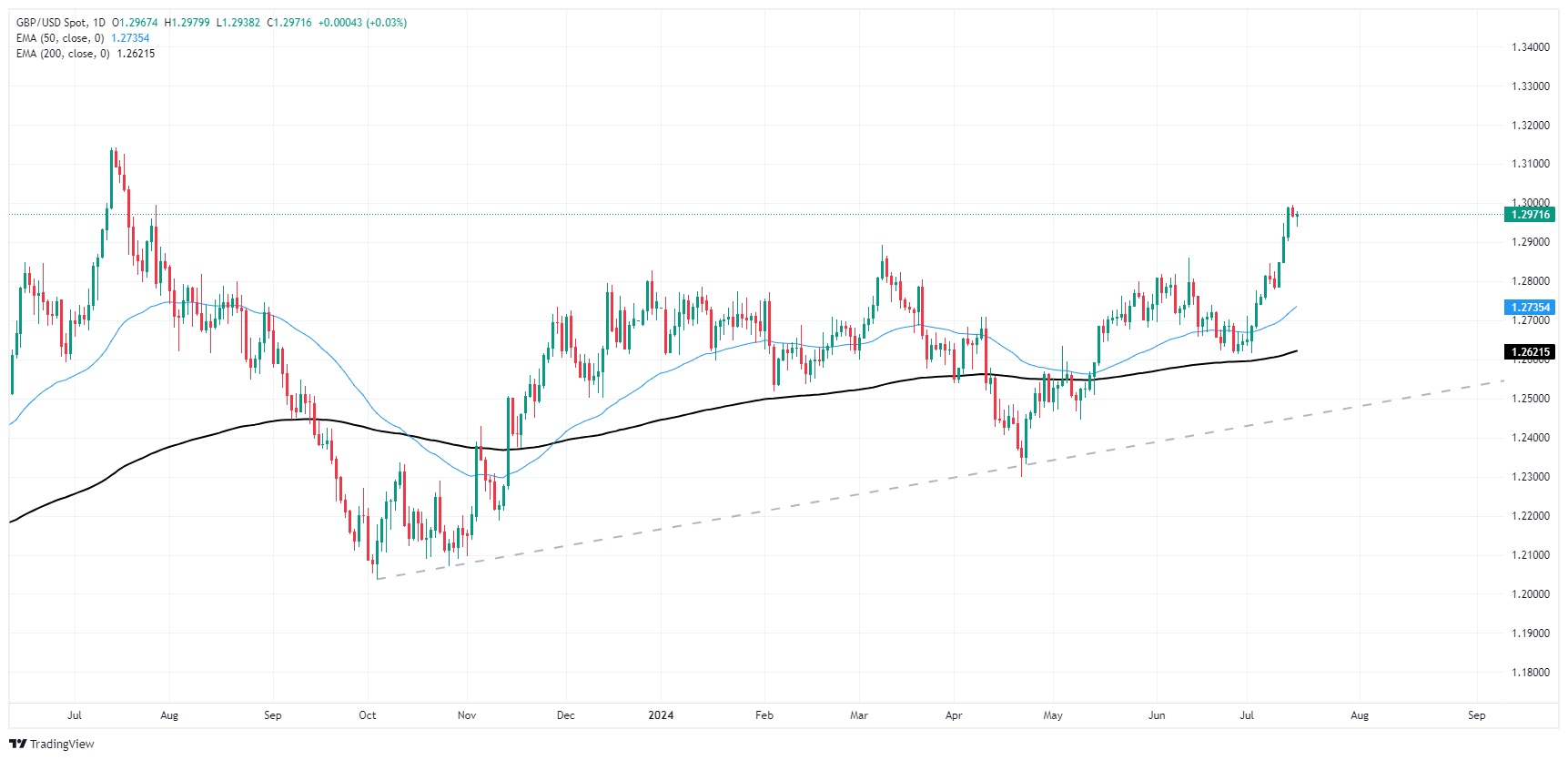This screenshot has width=1568, height=760.
Task: Click the +0.03% change value in header
Action: 387,23
